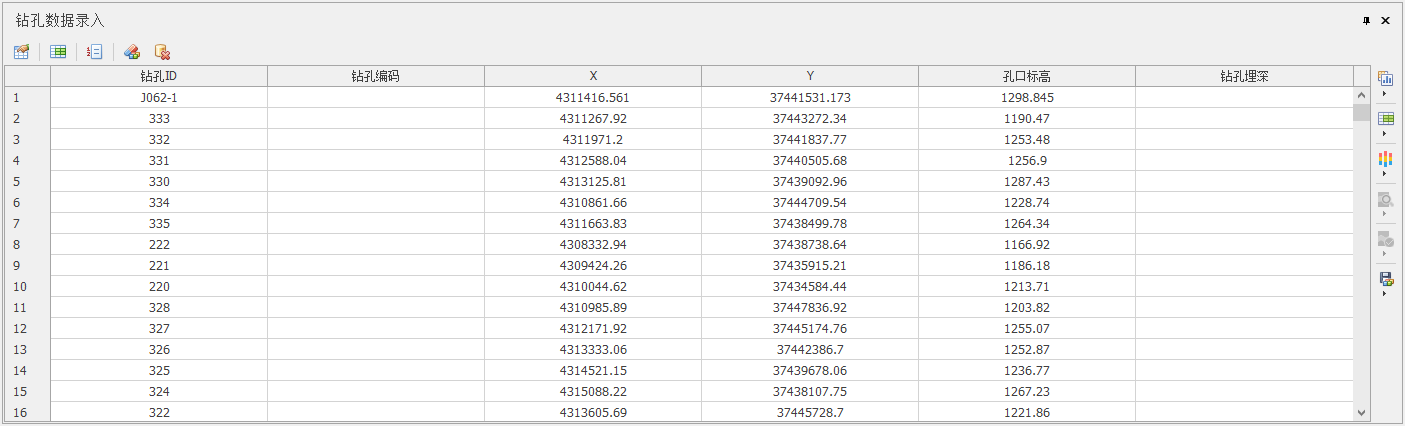Click the 钻孔编码 cell for drillhole 333
Viewport: 1405px width, 426px height.
point(376,119)
